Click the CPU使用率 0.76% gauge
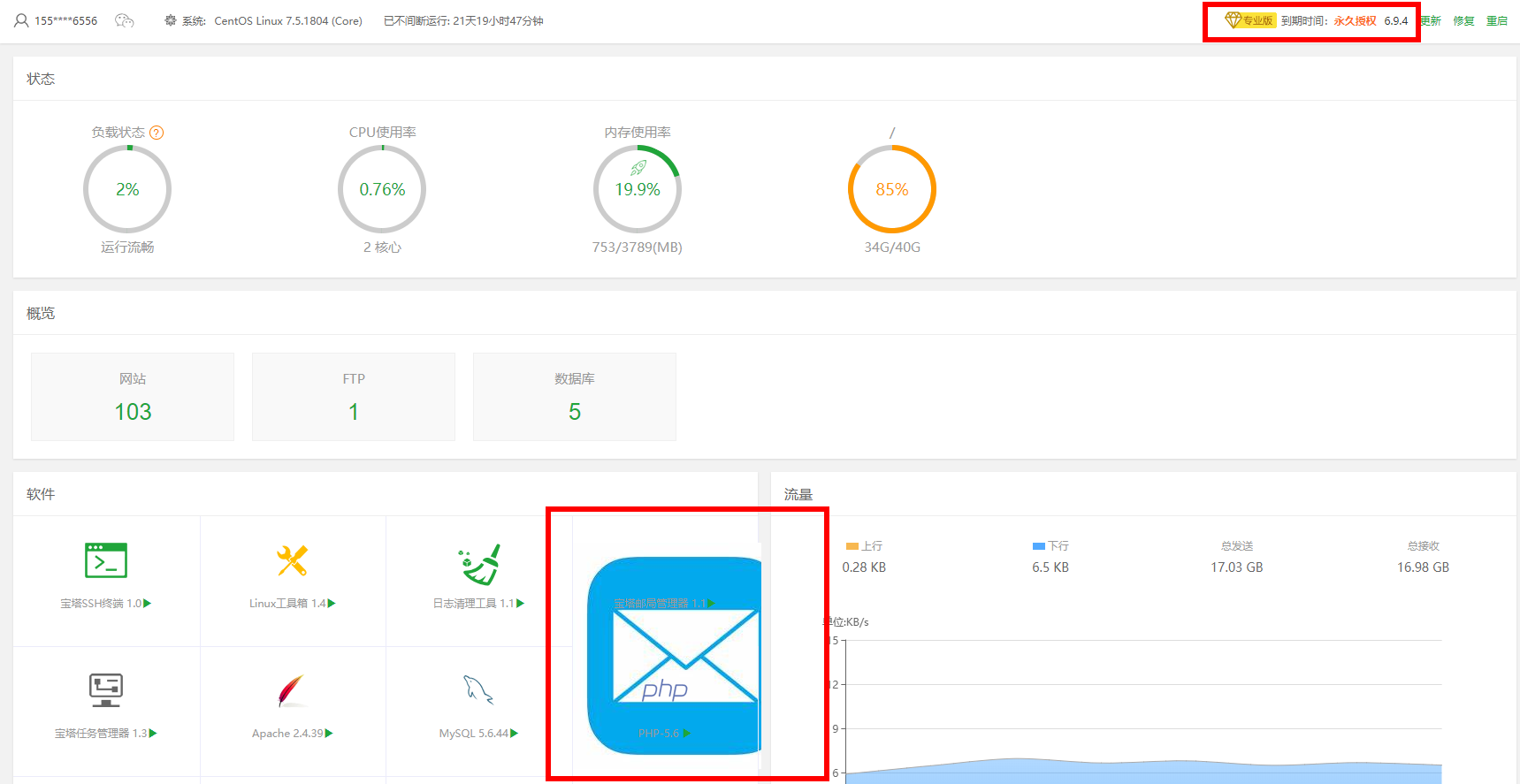Screen dimensions: 1520x784 click(382, 189)
